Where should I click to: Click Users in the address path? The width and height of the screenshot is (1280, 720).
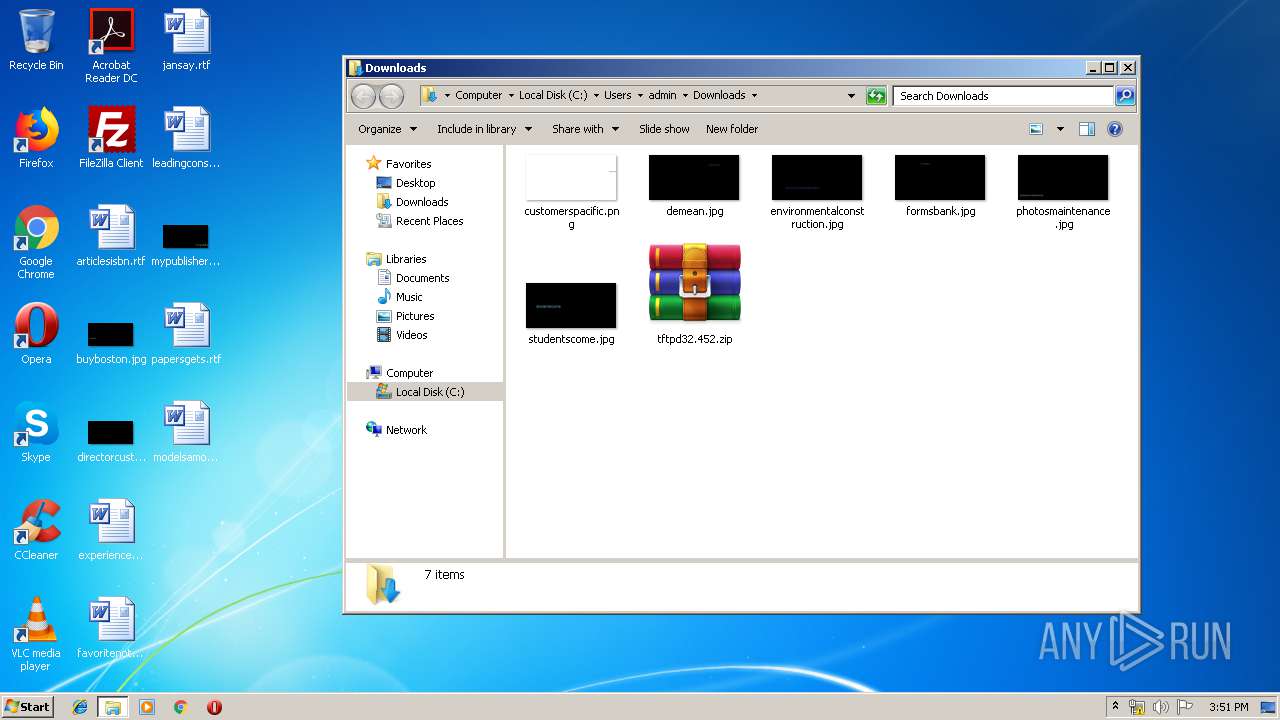point(617,96)
